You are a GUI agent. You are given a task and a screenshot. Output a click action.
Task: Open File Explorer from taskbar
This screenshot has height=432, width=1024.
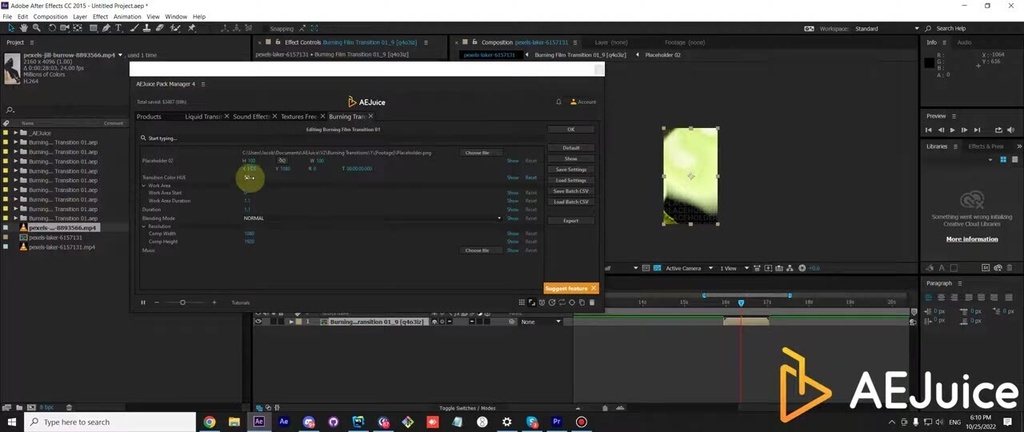[x=234, y=422]
